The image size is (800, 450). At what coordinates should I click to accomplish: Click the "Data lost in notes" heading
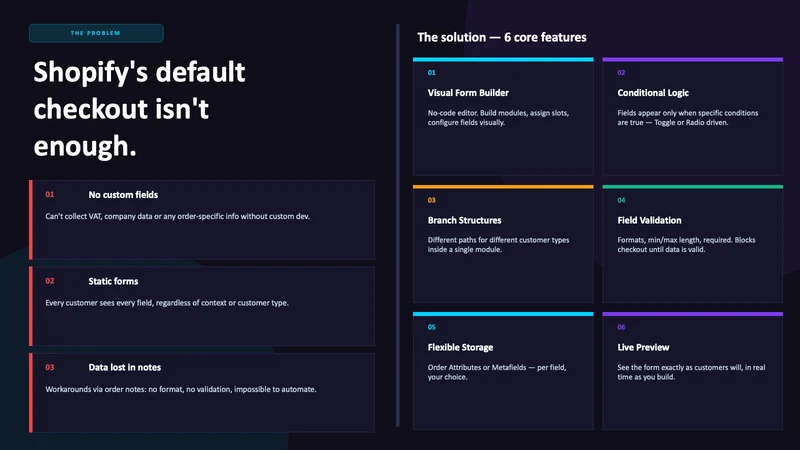pos(124,367)
